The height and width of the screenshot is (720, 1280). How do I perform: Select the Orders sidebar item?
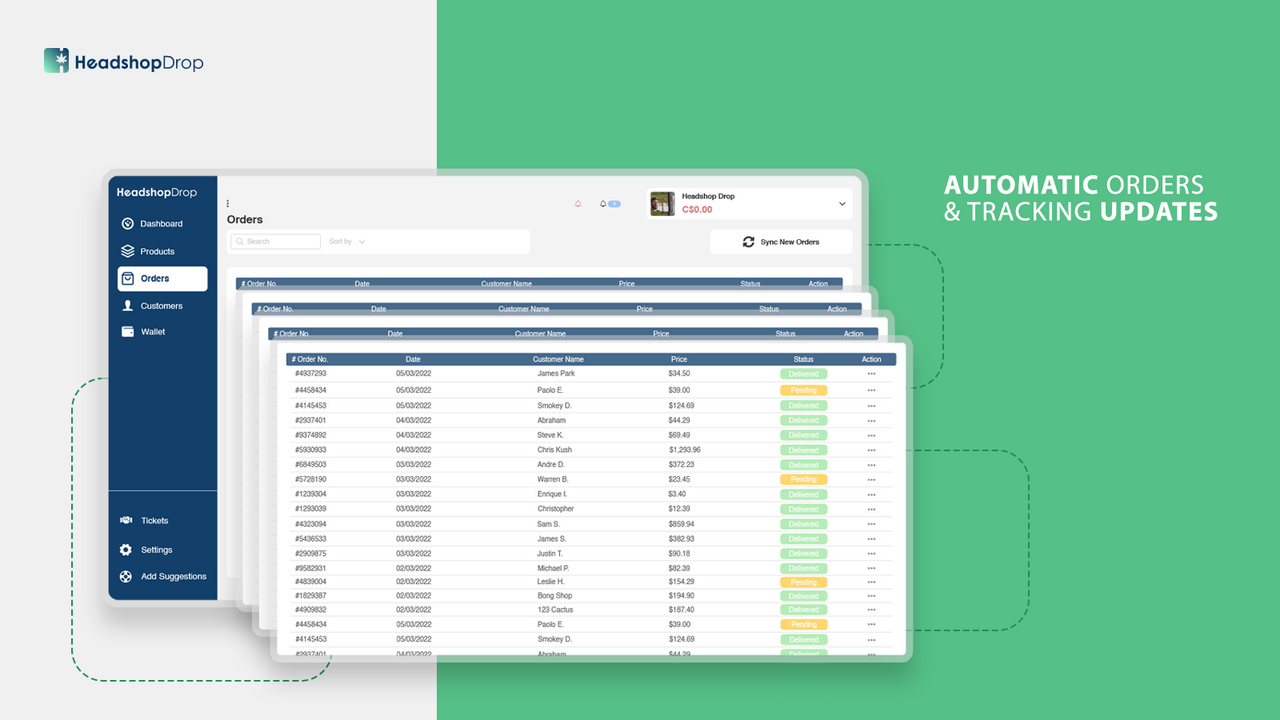coord(162,279)
